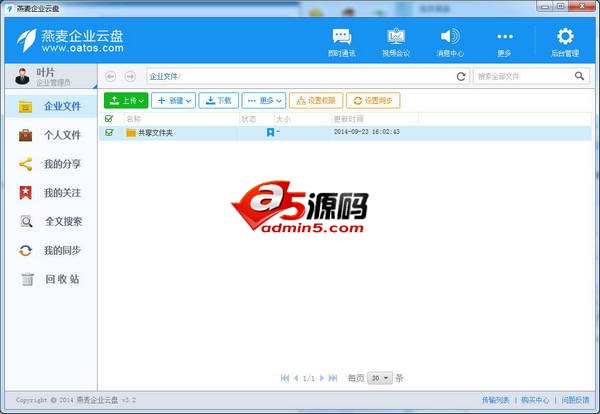
Task: Open 回收站 recycle bin in sidebar
Action: pyautogui.click(x=51, y=279)
